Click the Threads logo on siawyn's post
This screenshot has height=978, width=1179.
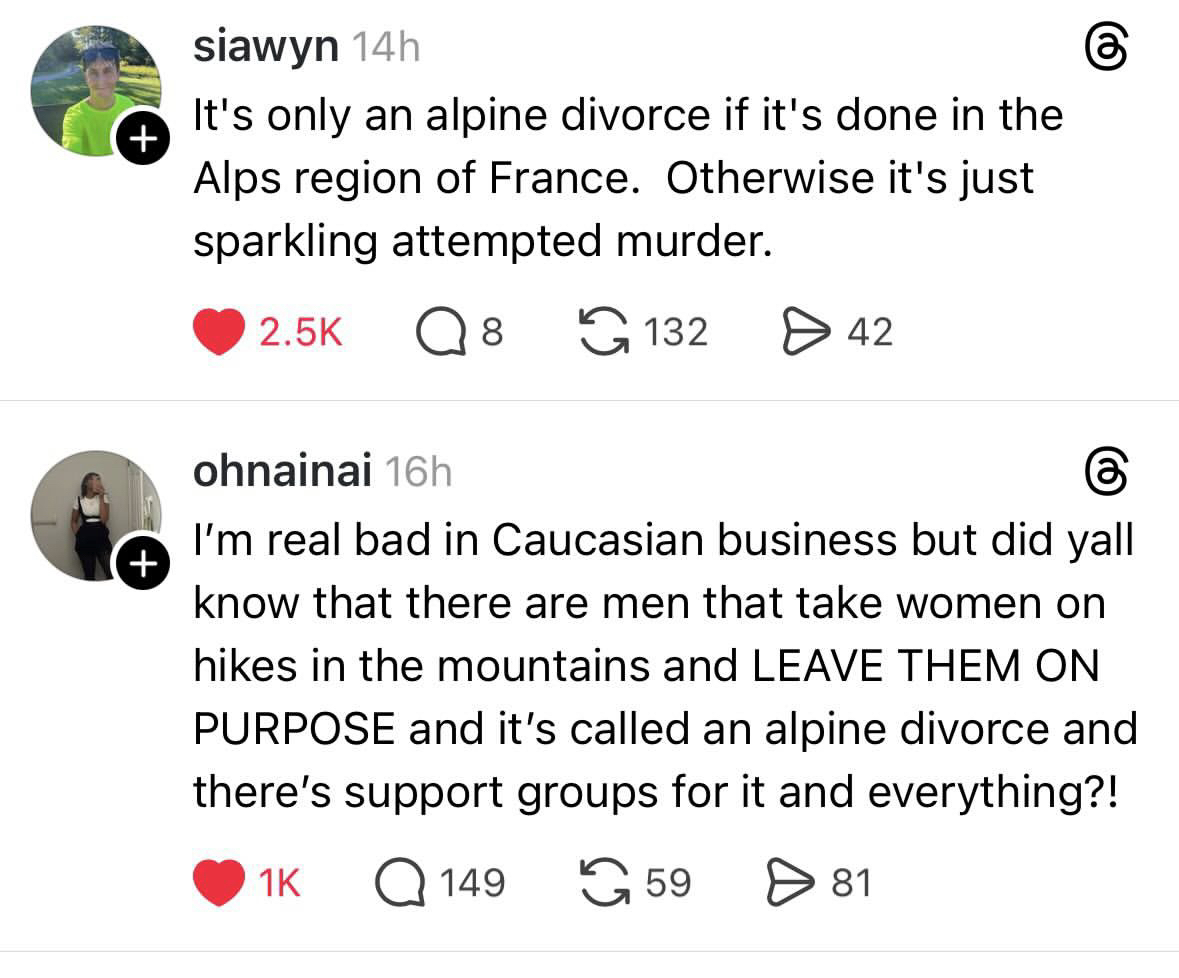pyautogui.click(x=1106, y=48)
